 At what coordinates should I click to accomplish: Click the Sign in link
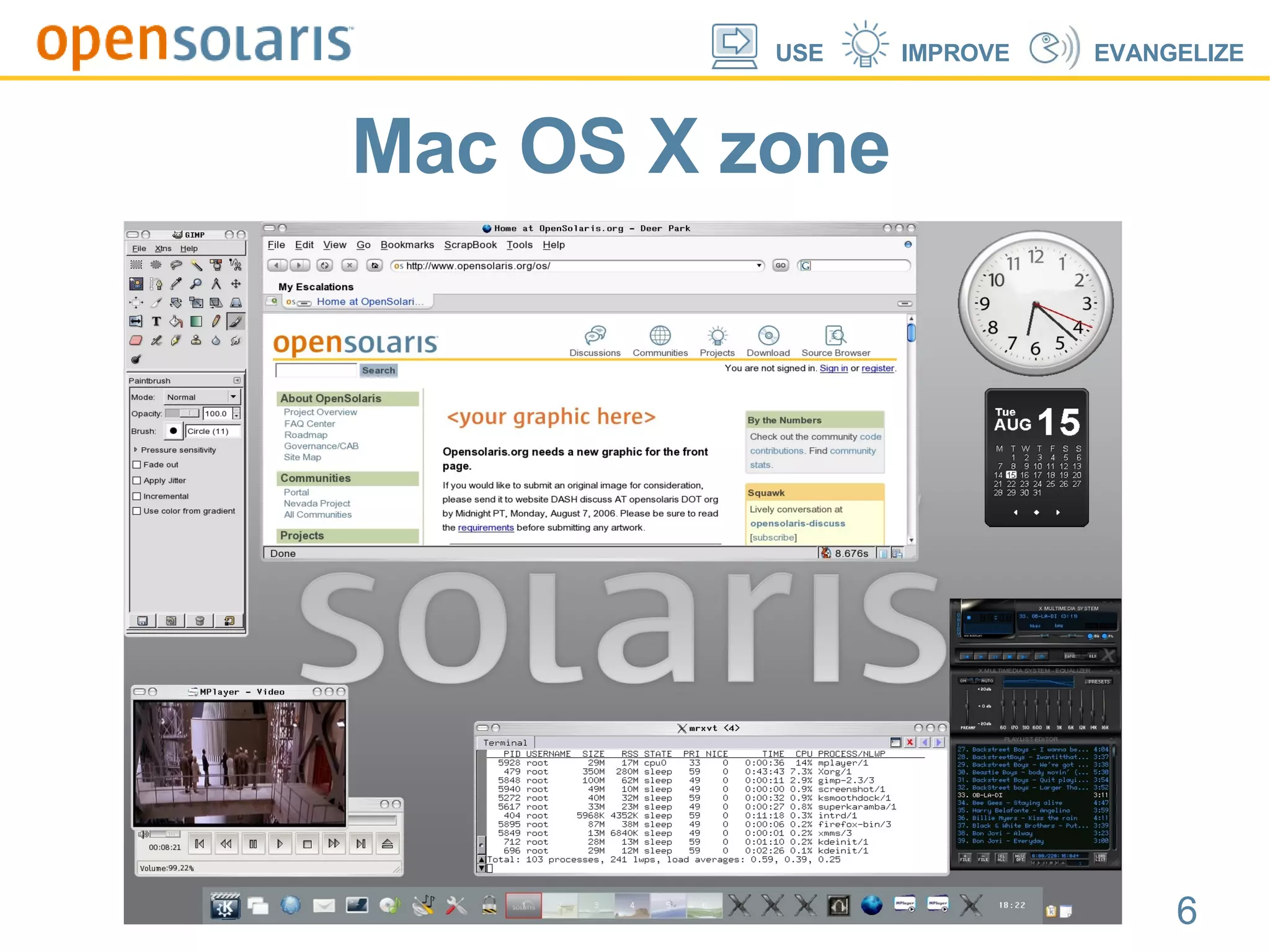pyautogui.click(x=833, y=368)
